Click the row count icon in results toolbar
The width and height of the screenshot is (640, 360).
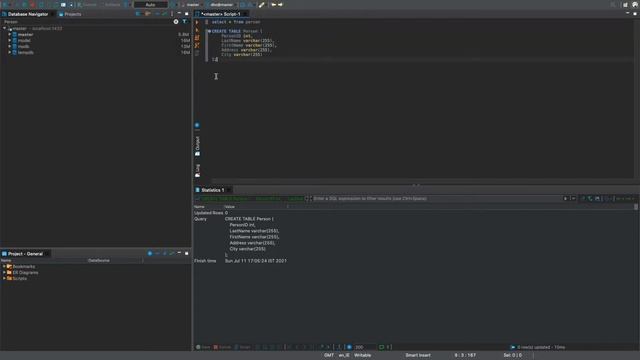coord(382,347)
